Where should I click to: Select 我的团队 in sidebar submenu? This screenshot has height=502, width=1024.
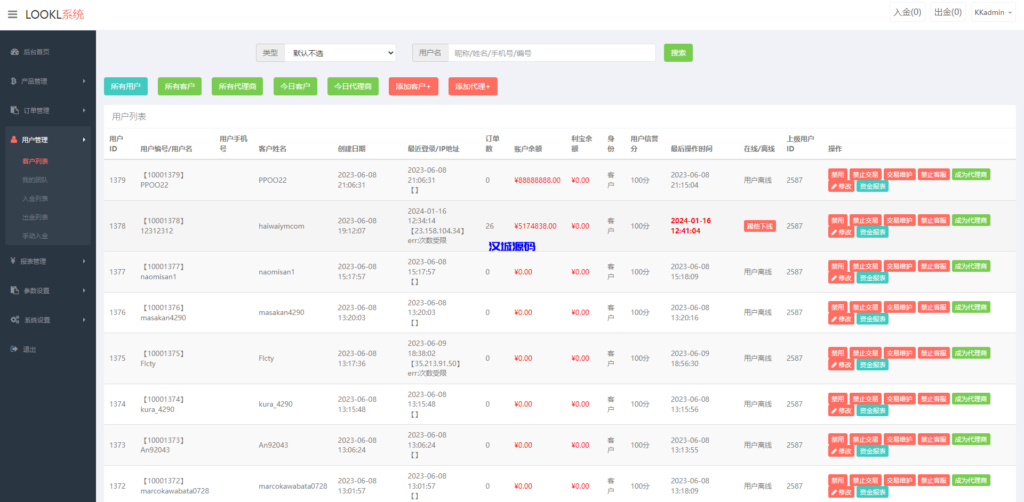(x=35, y=179)
